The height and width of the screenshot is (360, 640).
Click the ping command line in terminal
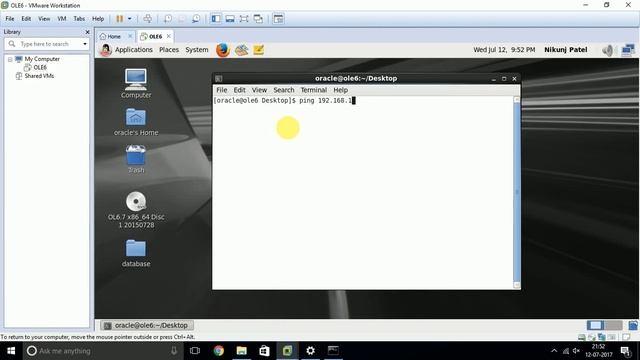(284, 100)
